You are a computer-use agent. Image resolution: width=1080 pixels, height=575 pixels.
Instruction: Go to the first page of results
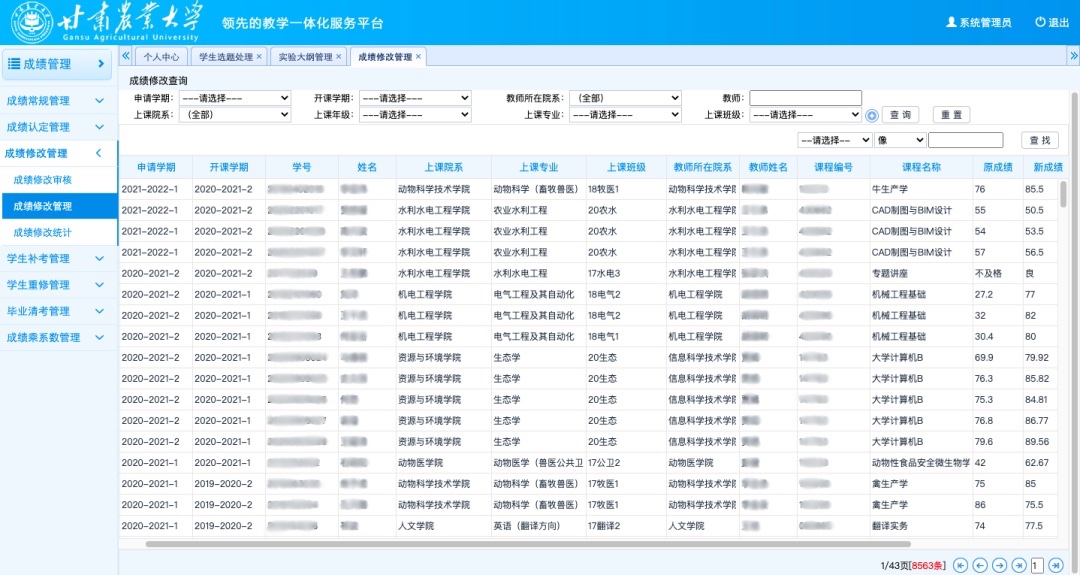(961, 565)
